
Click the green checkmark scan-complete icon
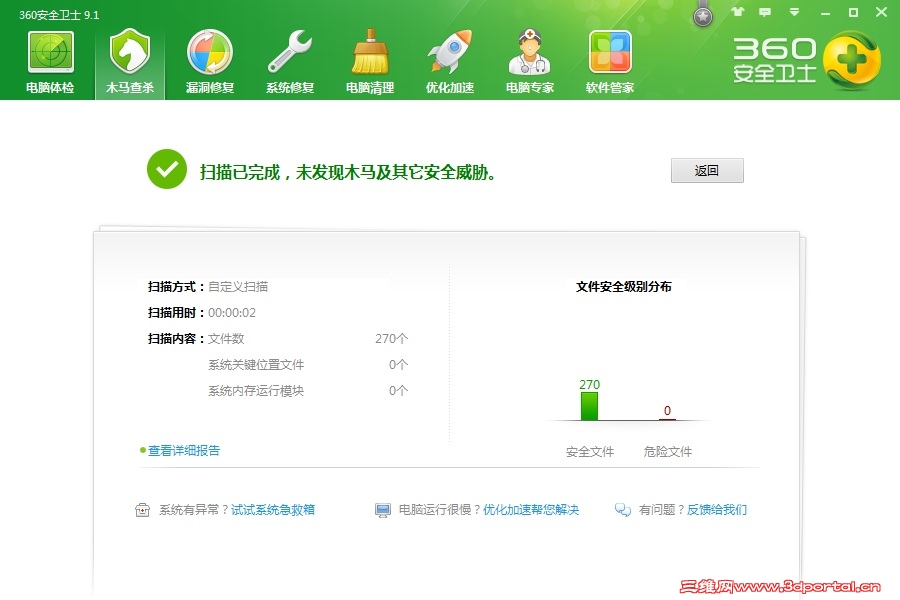pos(167,169)
